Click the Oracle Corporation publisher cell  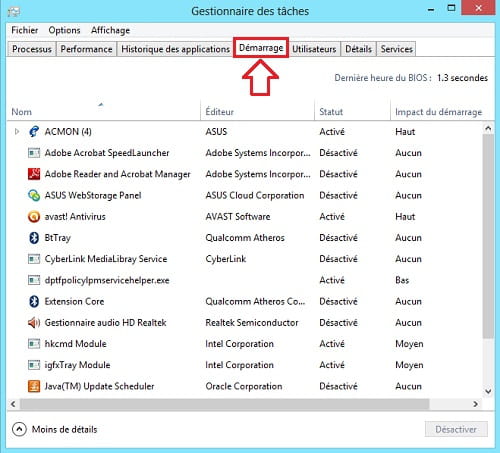[x=244, y=386]
